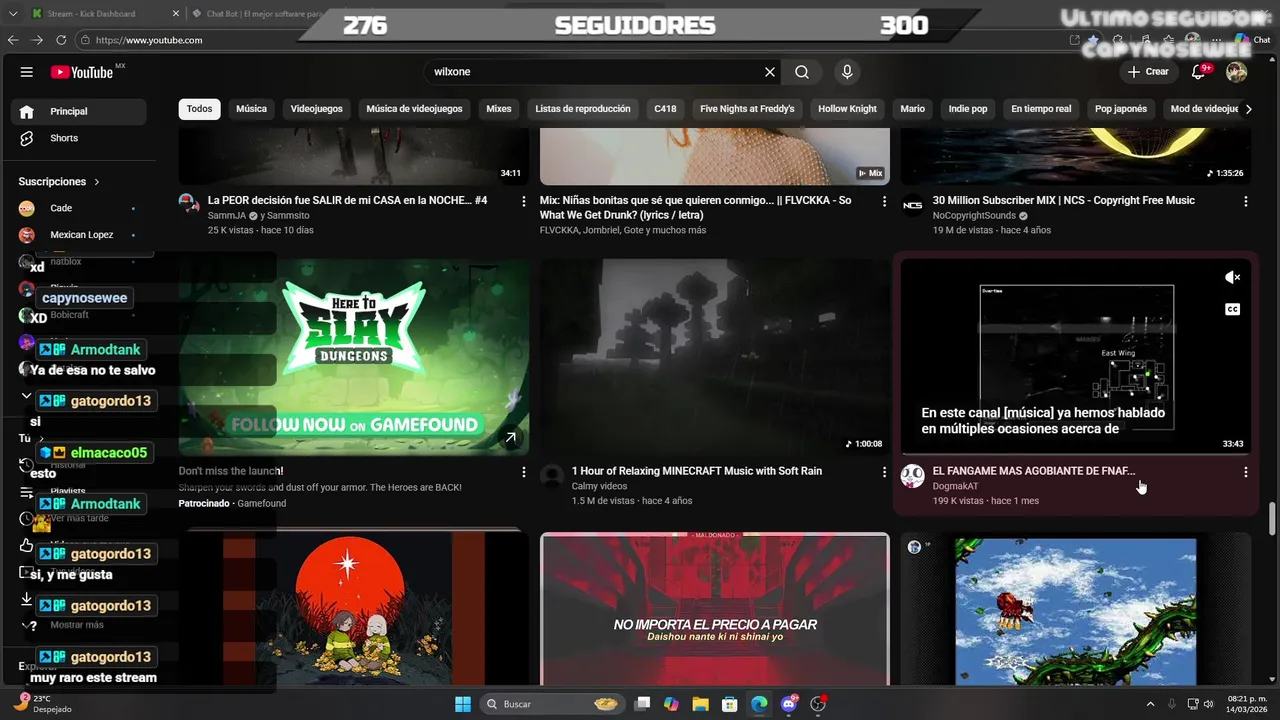Open options for FANGAME MAS AGOBIANTE video

point(1245,471)
